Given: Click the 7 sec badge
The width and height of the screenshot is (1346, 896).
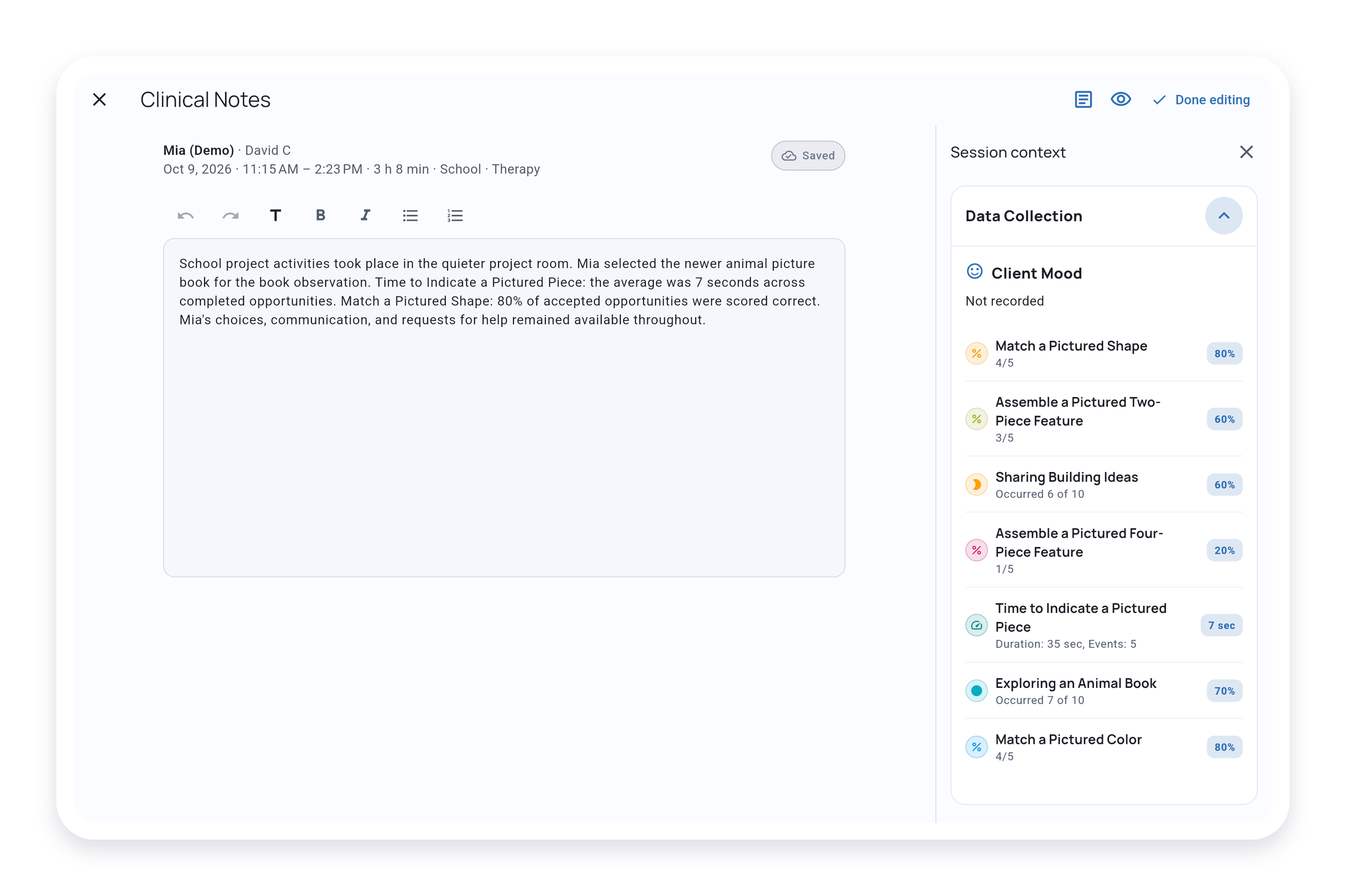Looking at the screenshot, I should point(1221,626).
